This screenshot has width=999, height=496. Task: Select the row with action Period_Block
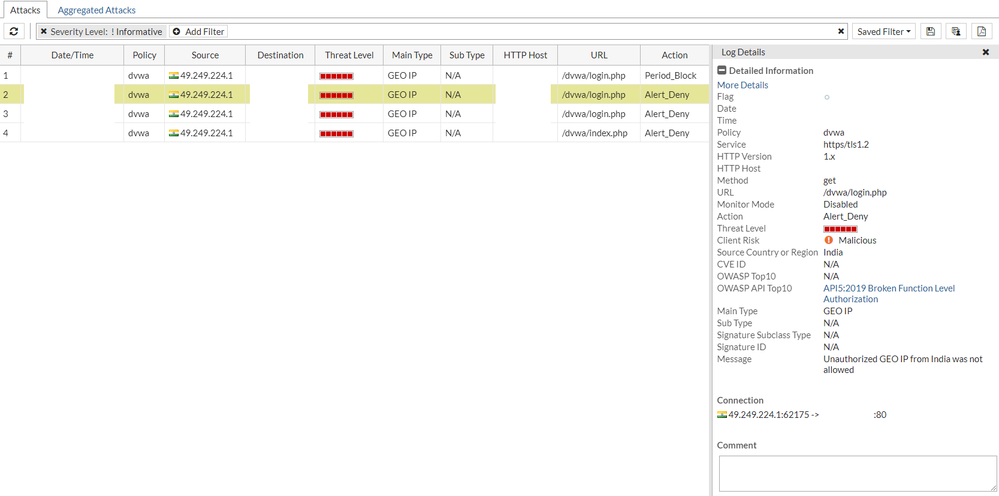pyautogui.click(x=354, y=75)
